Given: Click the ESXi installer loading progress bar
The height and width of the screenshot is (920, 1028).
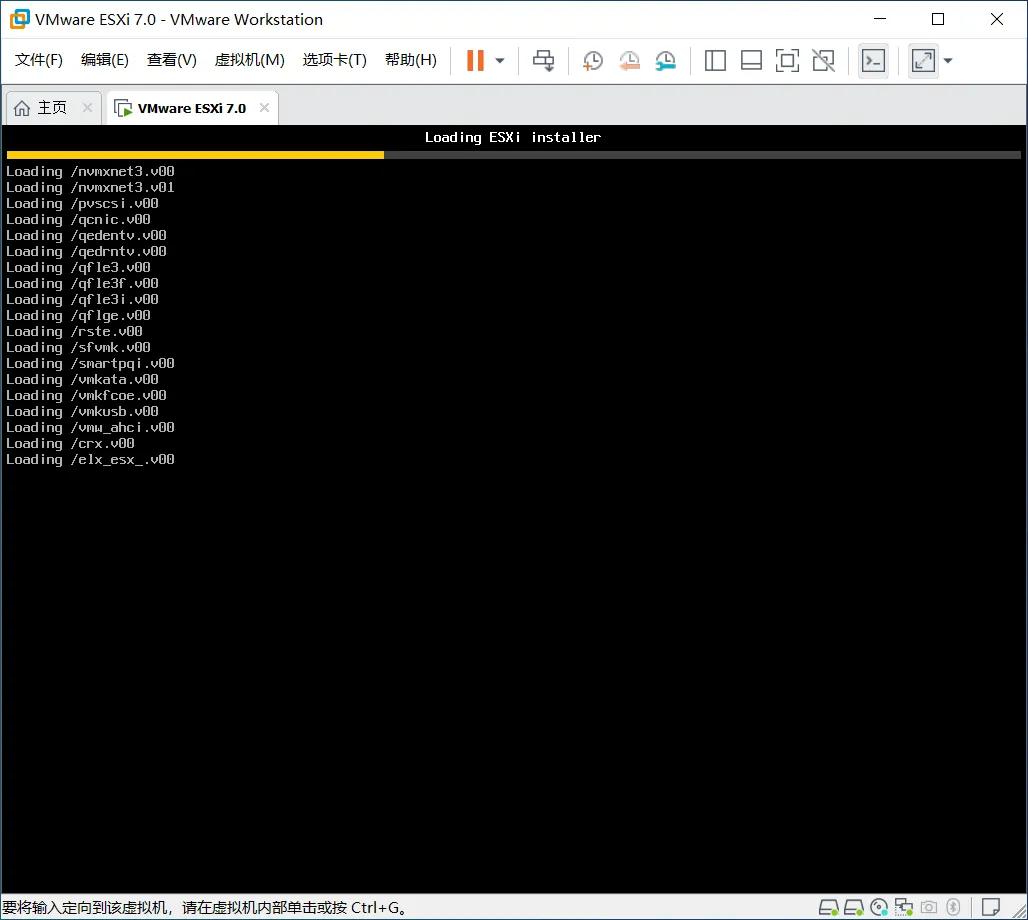Looking at the screenshot, I should tap(513, 155).
